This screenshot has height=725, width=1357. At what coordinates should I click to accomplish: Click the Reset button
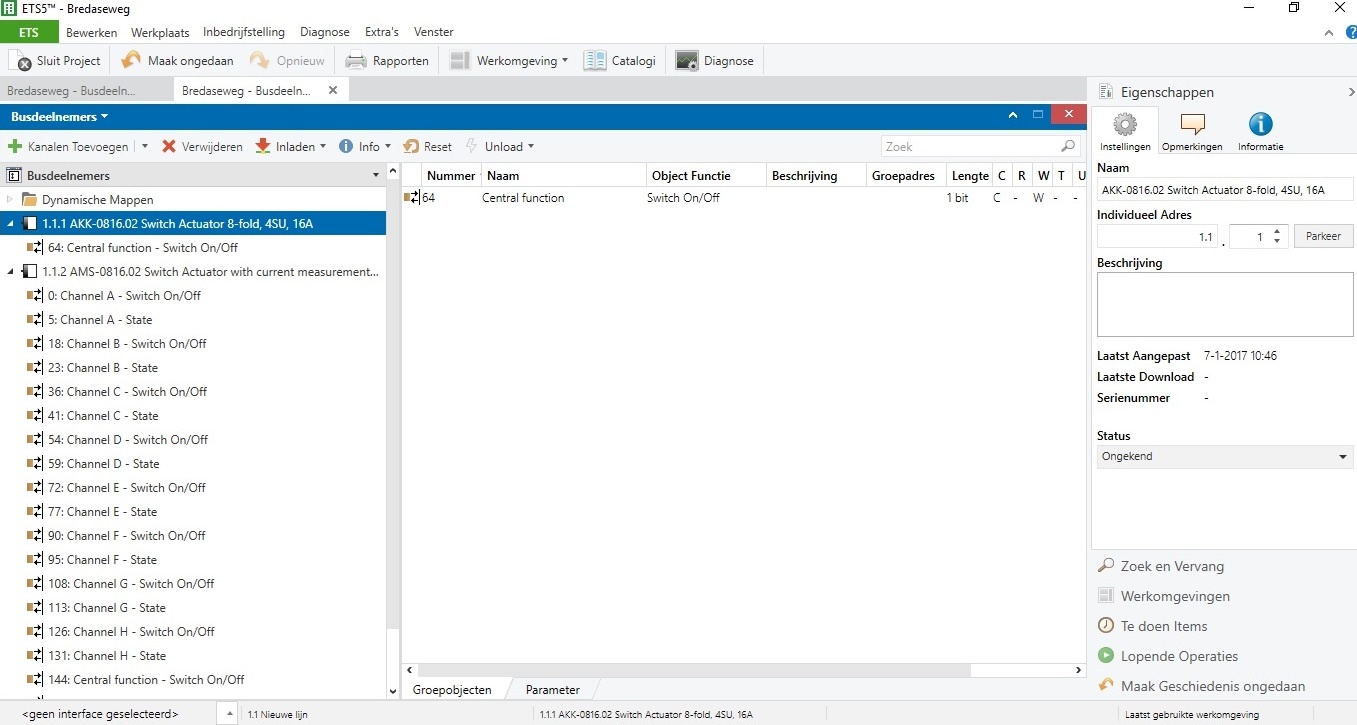coord(428,147)
